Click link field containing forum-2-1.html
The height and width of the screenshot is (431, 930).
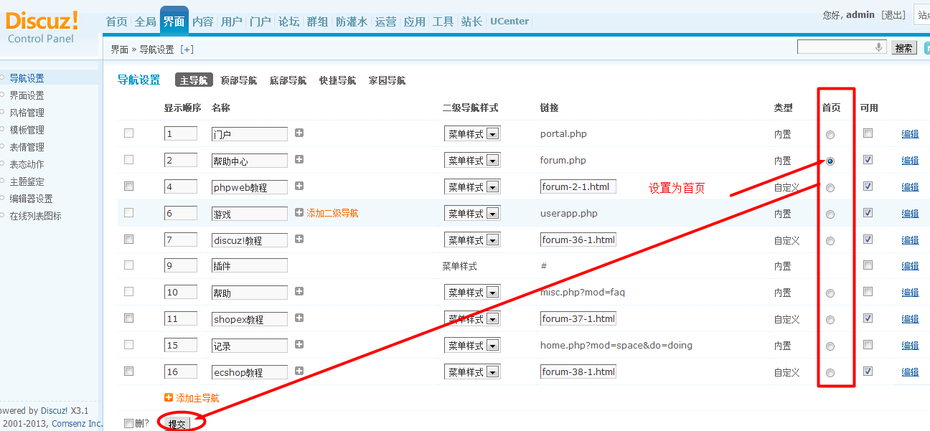pyautogui.click(x=578, y=187)
